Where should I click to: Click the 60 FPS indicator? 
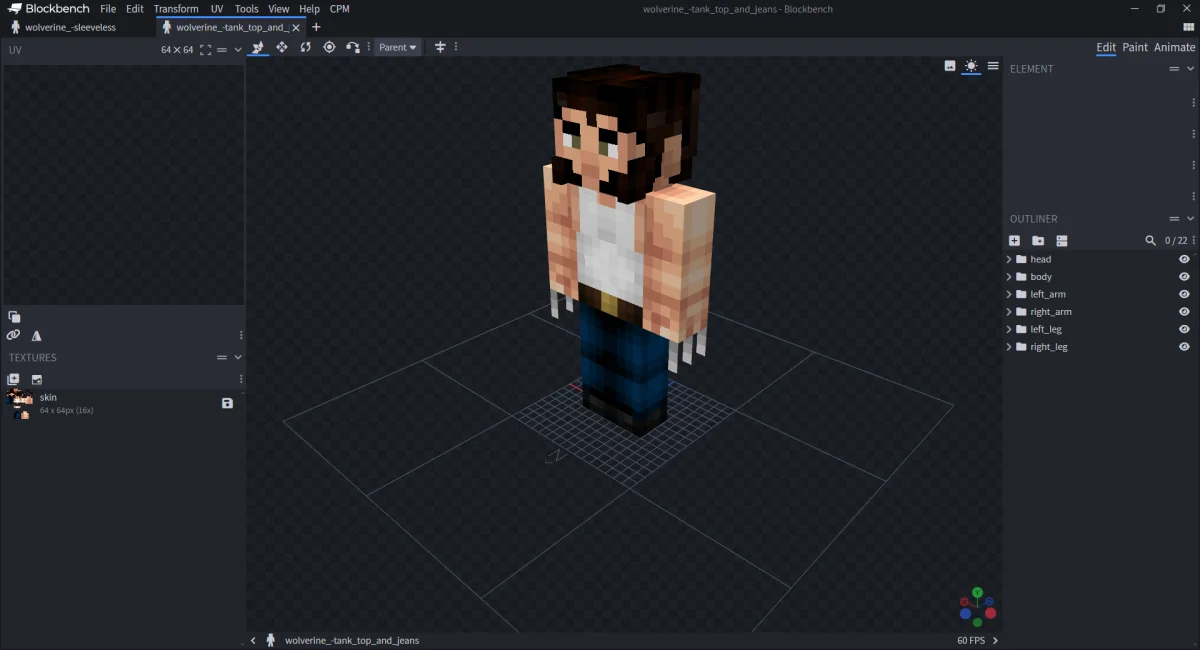point(970,640)
